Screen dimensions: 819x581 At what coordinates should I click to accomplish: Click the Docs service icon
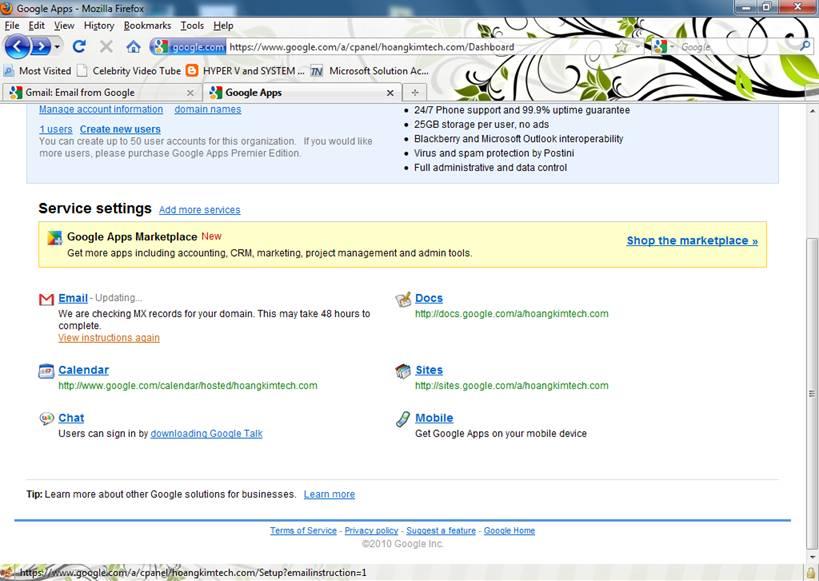tap(403, 299)
